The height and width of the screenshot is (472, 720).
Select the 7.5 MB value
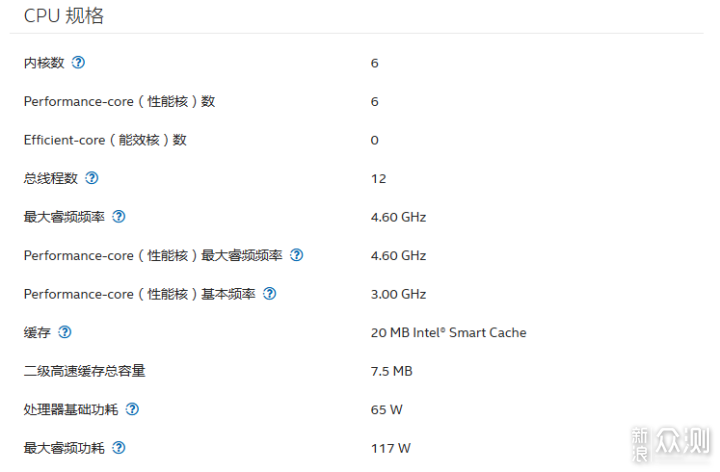click(391, 371)
